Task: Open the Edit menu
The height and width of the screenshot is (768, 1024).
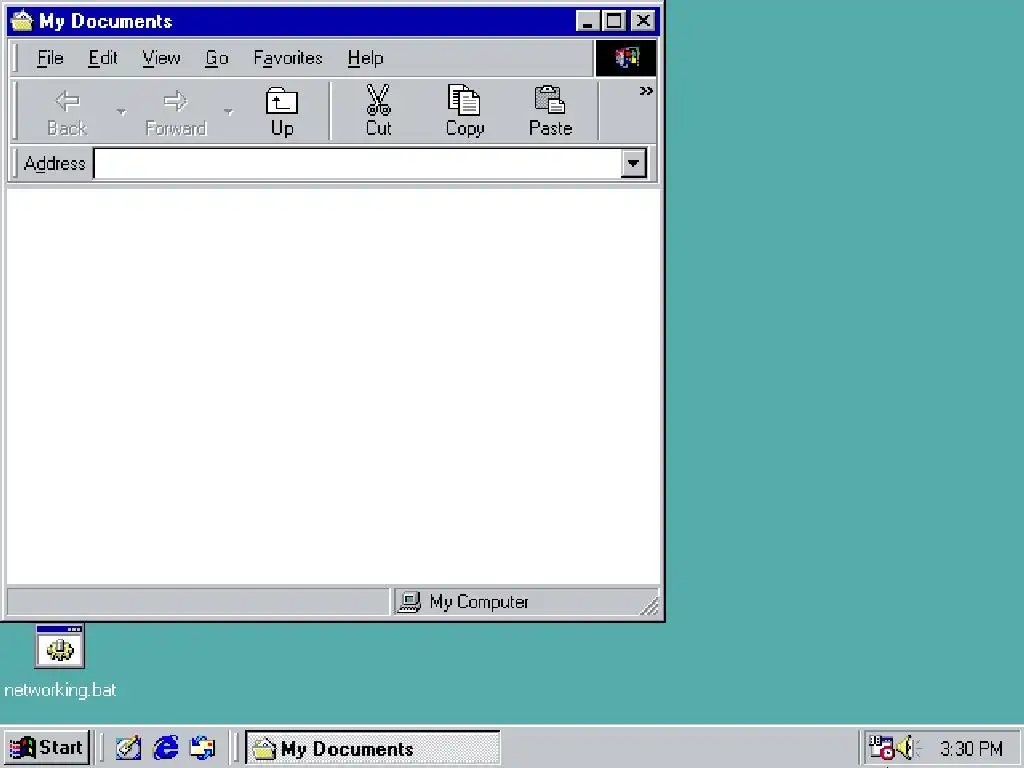Action: pos(103,58)
